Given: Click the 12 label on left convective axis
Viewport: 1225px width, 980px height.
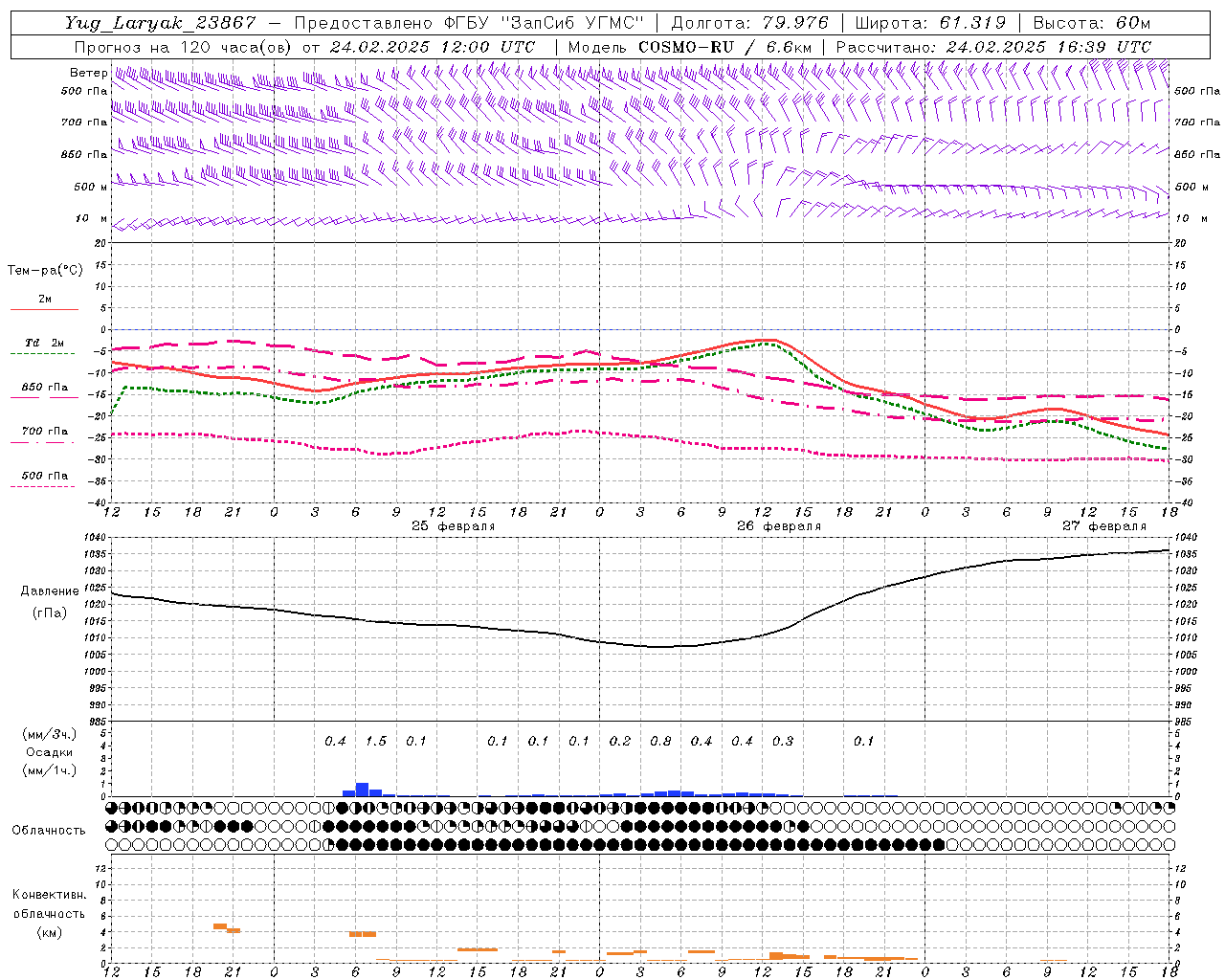Looking at the screenshot, I should [x=102, y=869].
